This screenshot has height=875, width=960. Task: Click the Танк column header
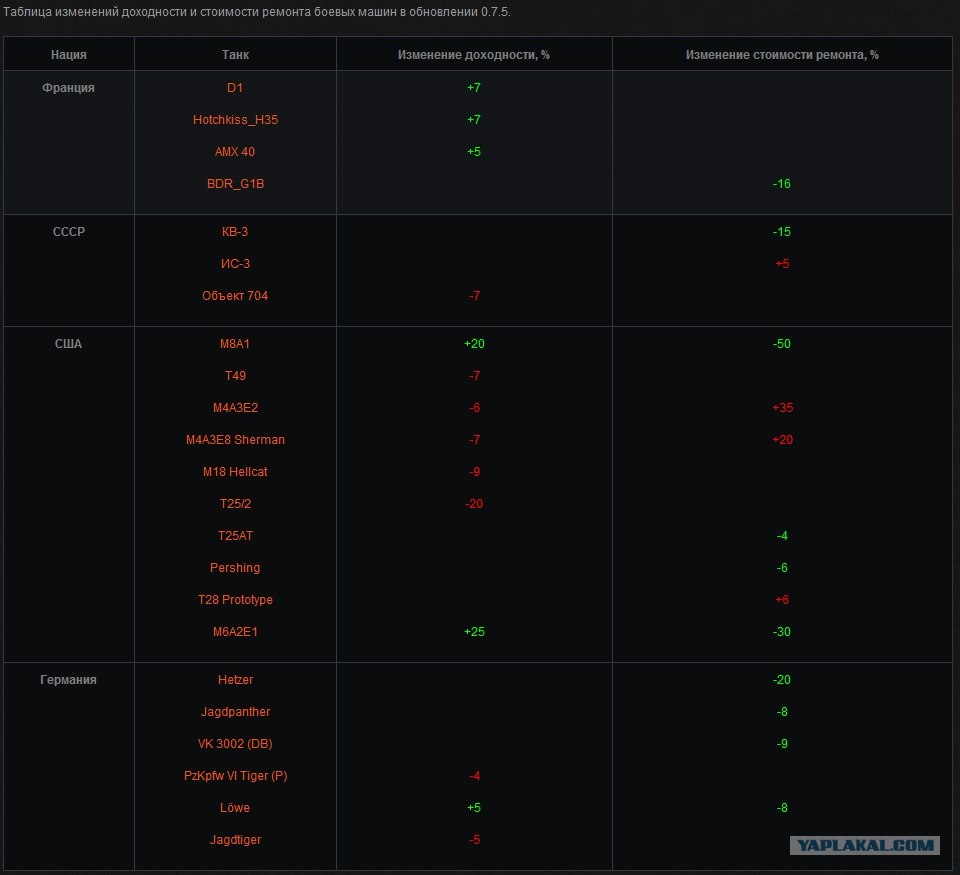pos(235,54)
